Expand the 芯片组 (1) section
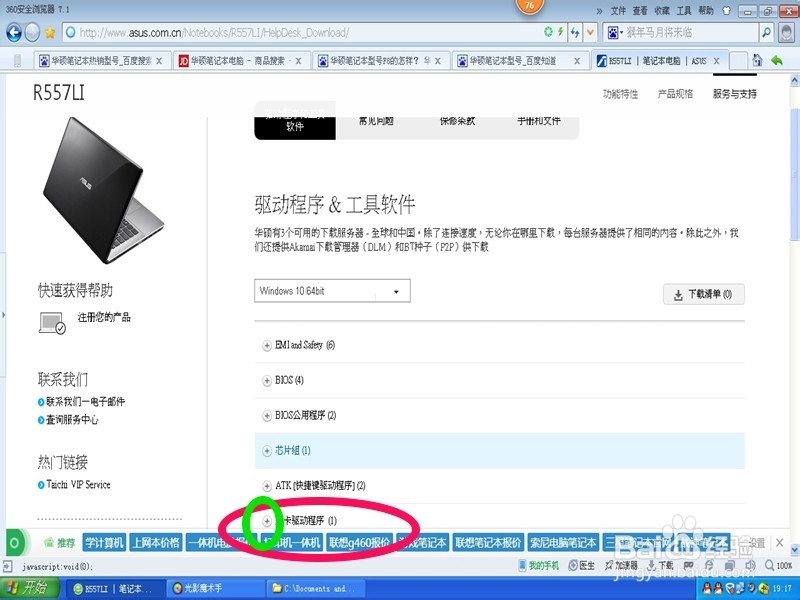The height and width of the screenshot is (600, 800). point(267,451)
